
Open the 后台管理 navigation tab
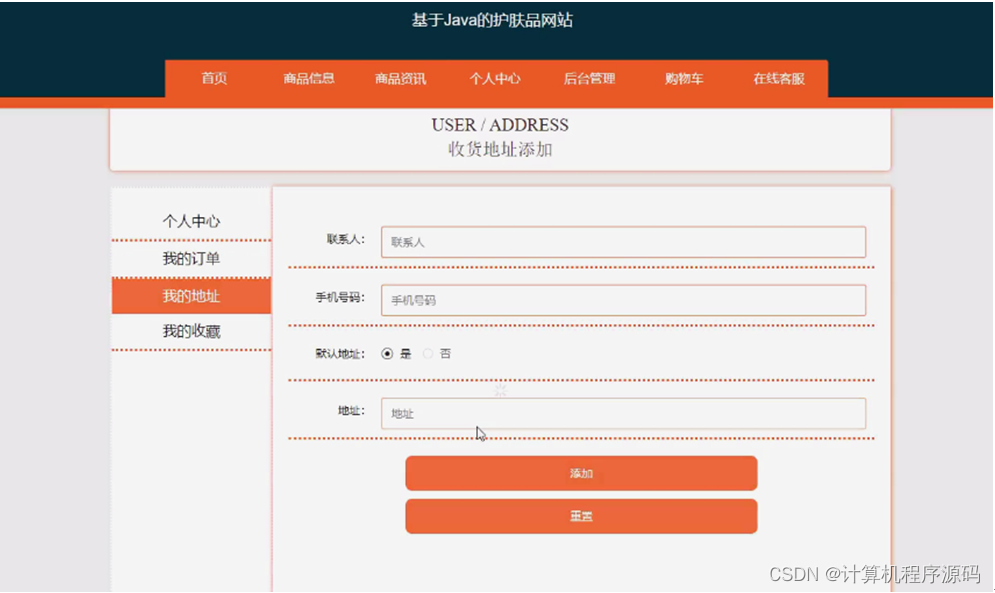(588, 79)
